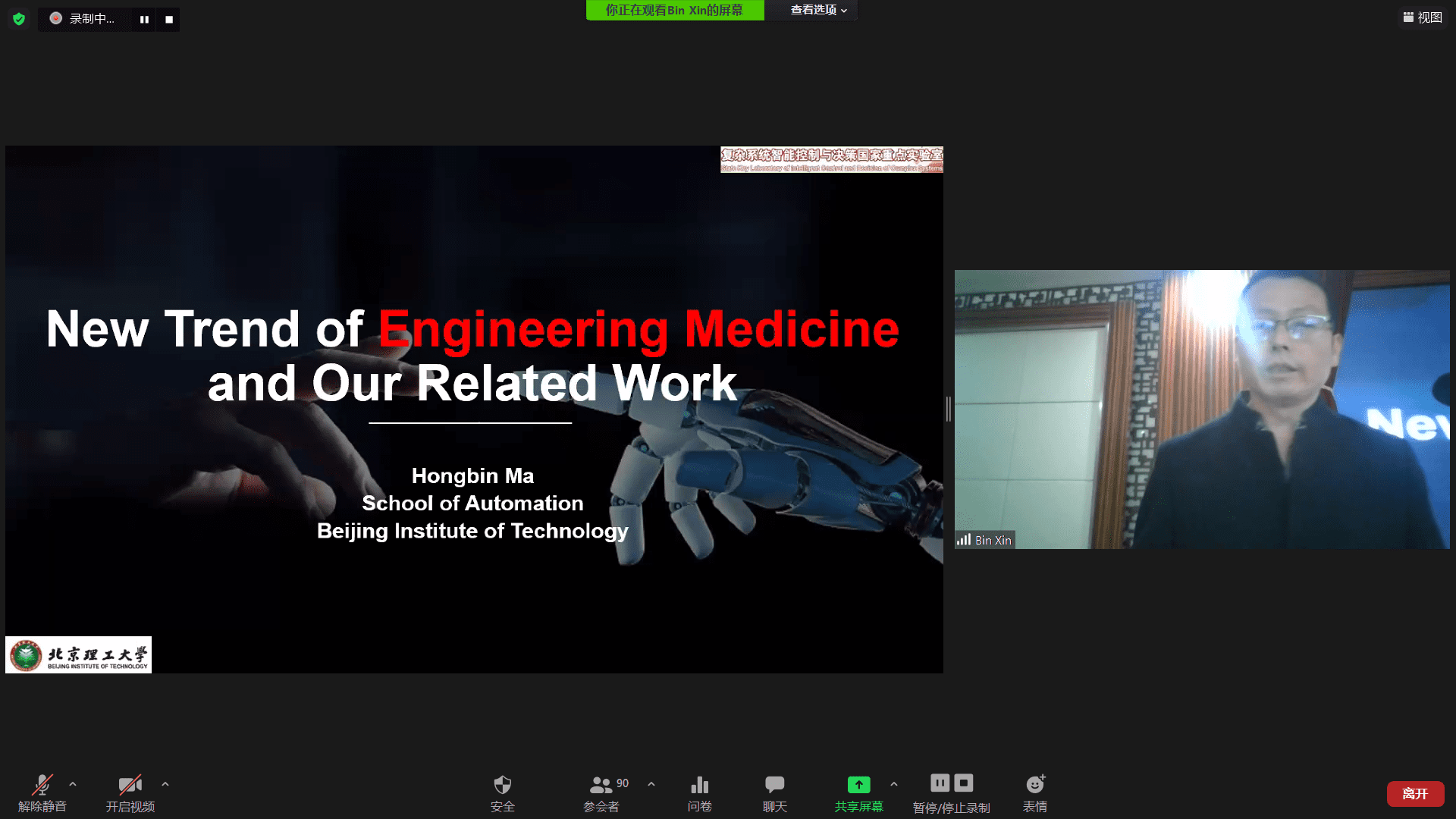Click the divider handle between slide and video

[x=949, y=409]
